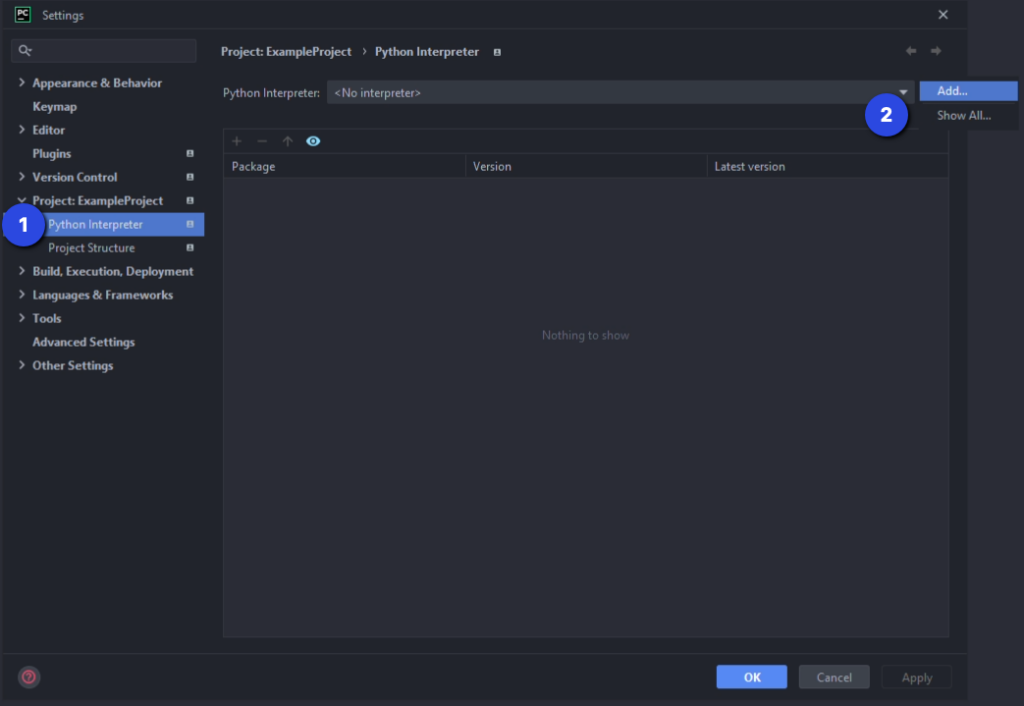Open the Python Interpreter dropdown arrow
1024x706 pixels.
coord(903,92)
